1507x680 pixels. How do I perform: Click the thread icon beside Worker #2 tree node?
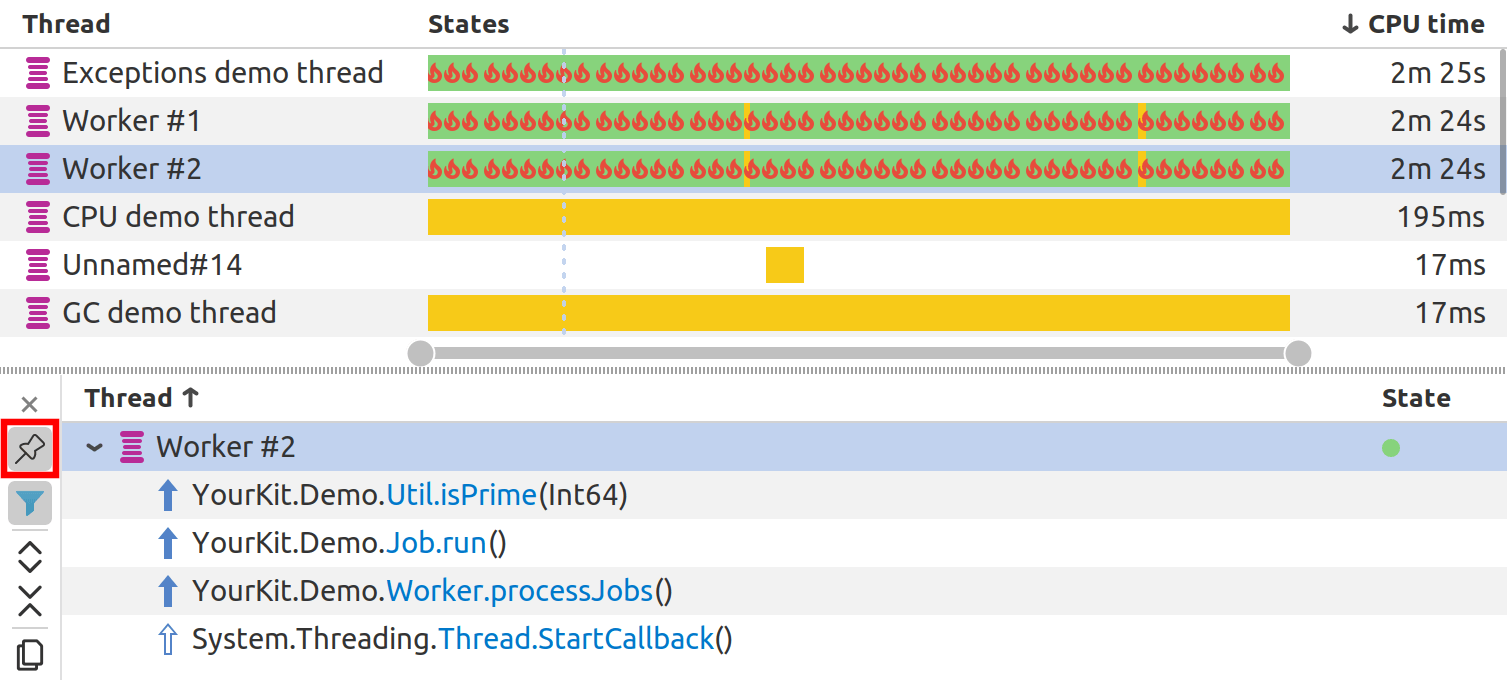click(x=132, y=447)
